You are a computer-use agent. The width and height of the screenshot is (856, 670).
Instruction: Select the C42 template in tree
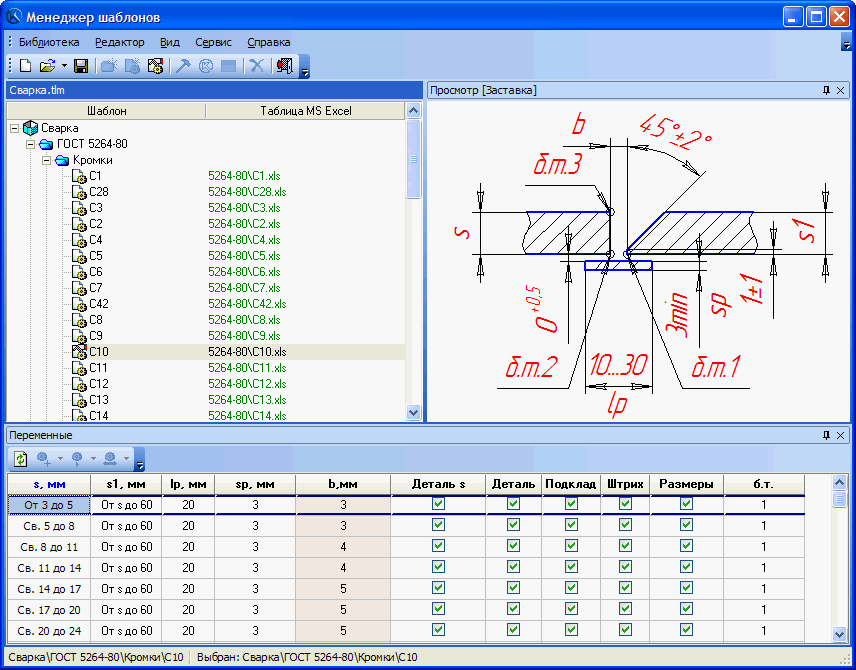99,304
